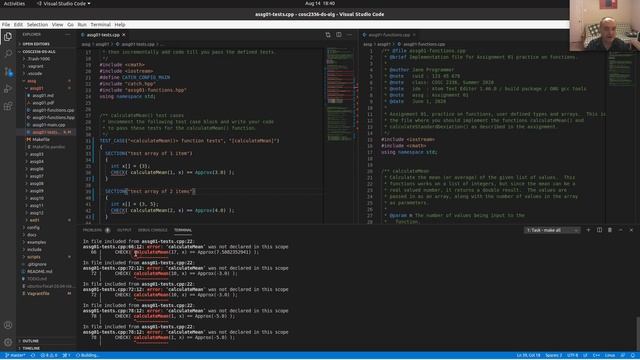Screen dimensions: 640x360
Task: Close the terminal panel with the X icon
Action: pyautogui.click(x=631, y=230)
